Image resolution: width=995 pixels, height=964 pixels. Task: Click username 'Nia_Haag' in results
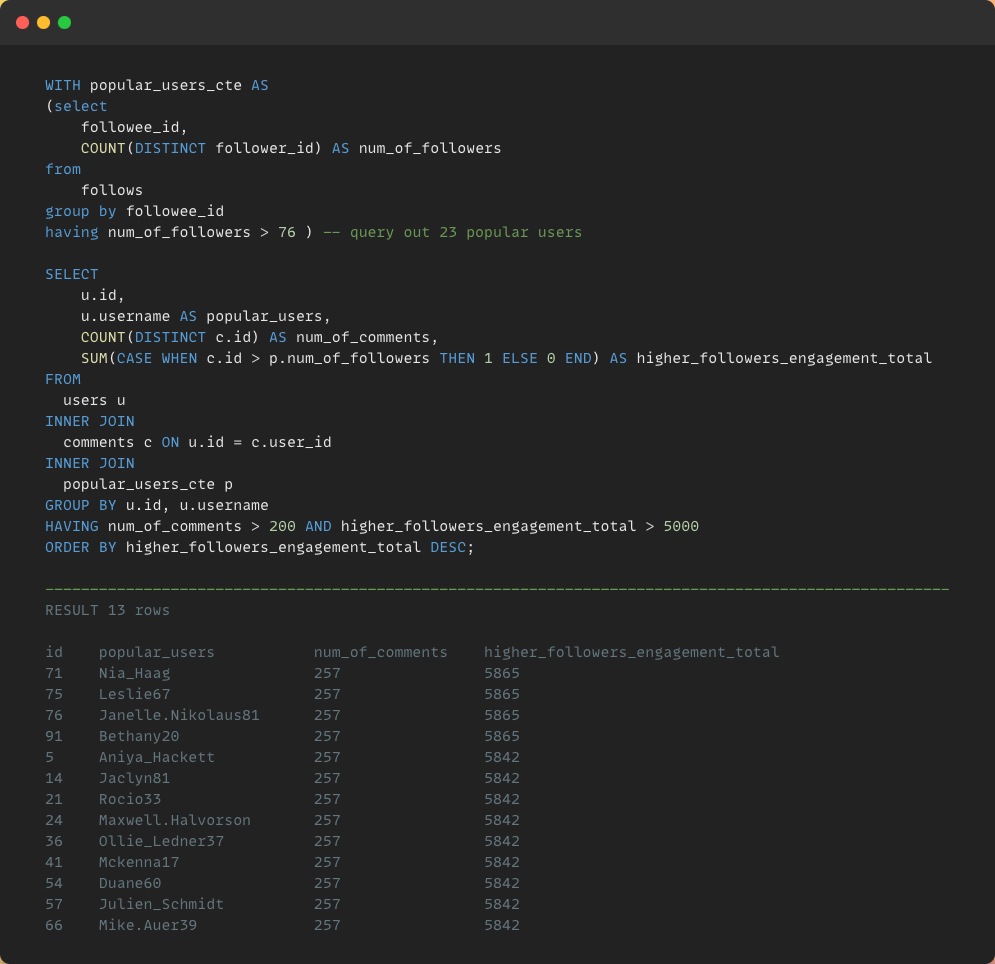(135, 673)
